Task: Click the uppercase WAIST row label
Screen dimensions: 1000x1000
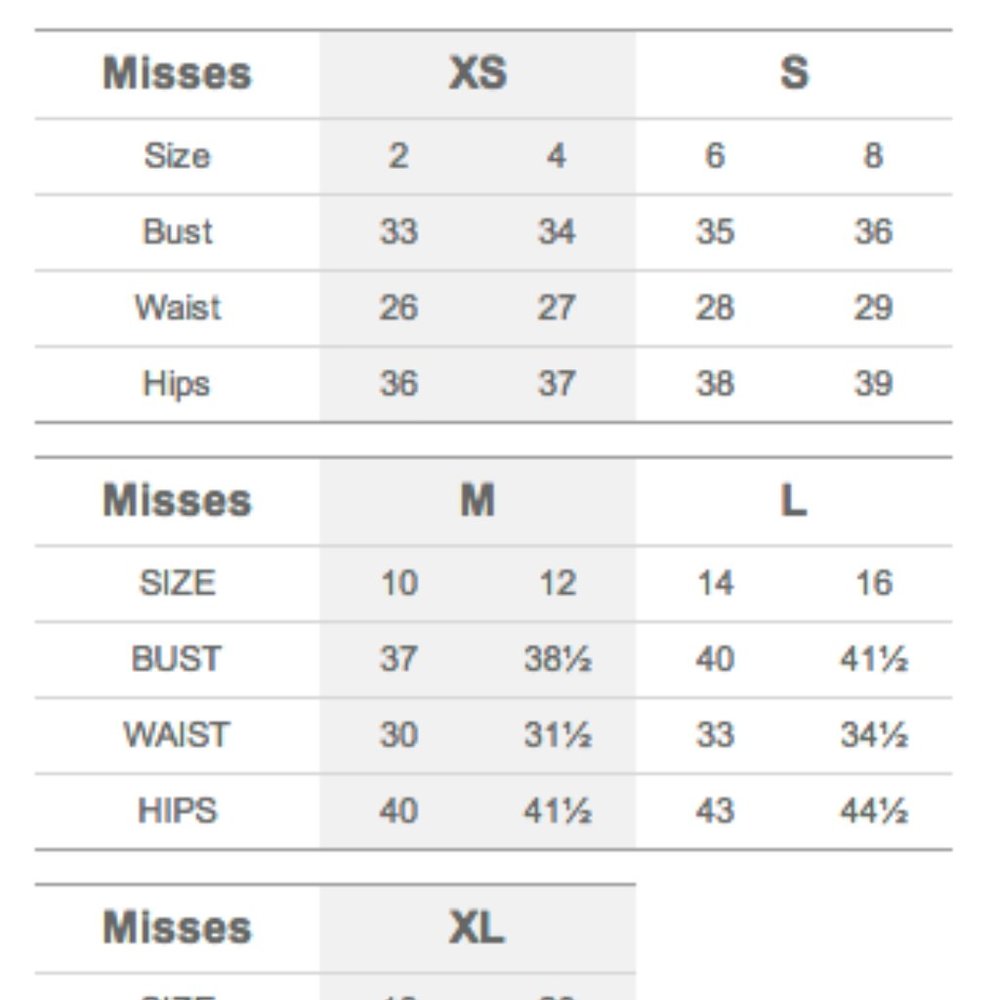Action: [x=177, y=735]
